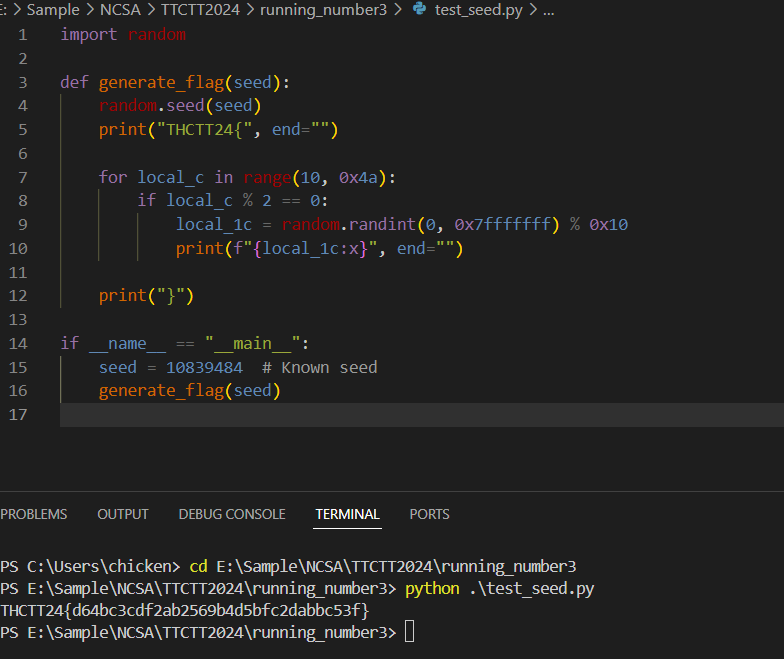Click 'local_c % 2 == 0' condition
Image resolution: width=784 pixels, height=659 pixels.
(243, 201)
